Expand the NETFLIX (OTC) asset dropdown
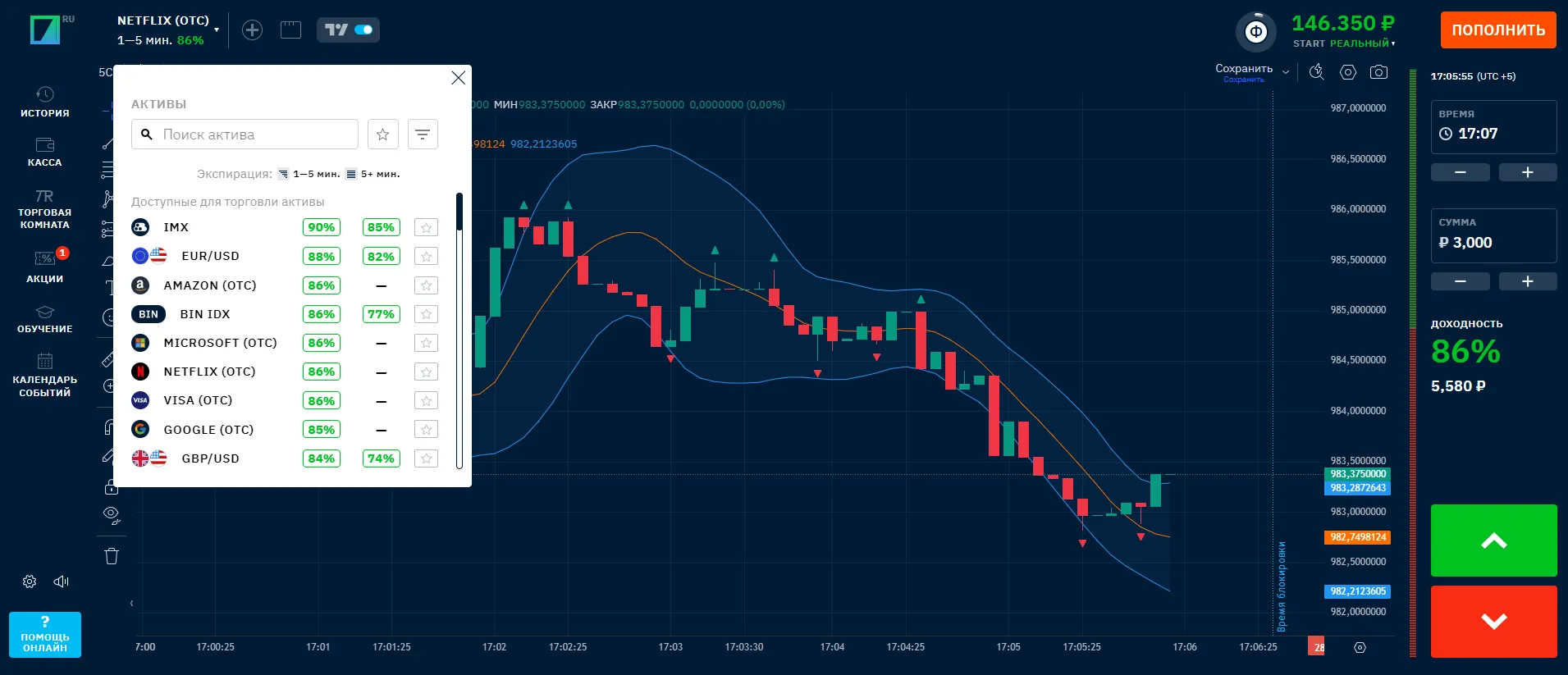Screen dimensions: 1568x675 pyautogui.click(x=217, y=30)
